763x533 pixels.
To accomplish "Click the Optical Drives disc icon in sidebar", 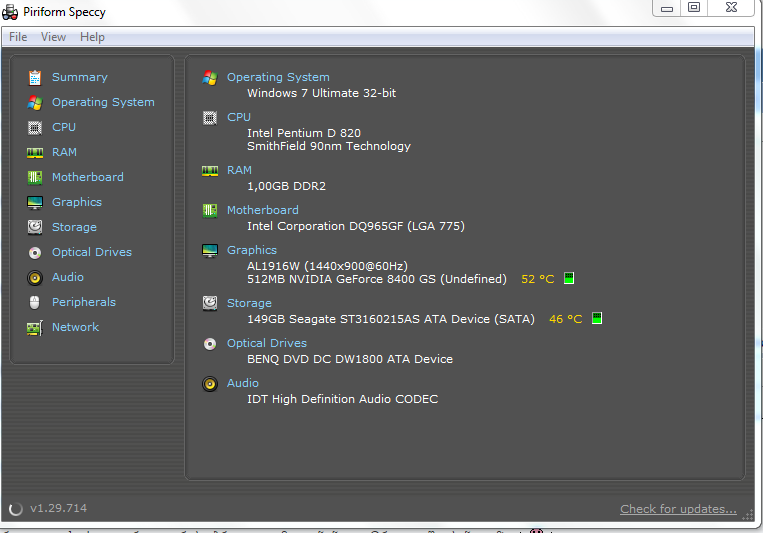I will click(35, 253).
